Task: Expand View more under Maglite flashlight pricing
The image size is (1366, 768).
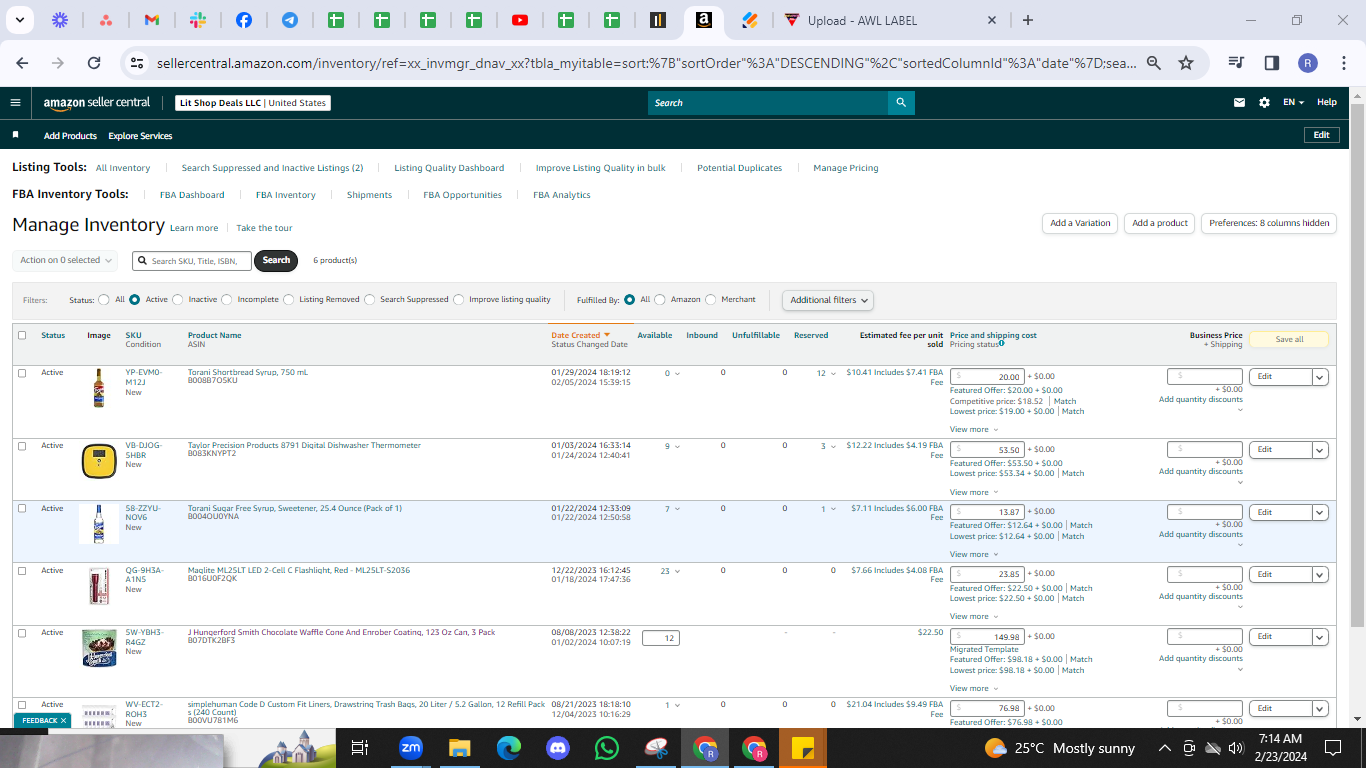Action: coord(973,616)
